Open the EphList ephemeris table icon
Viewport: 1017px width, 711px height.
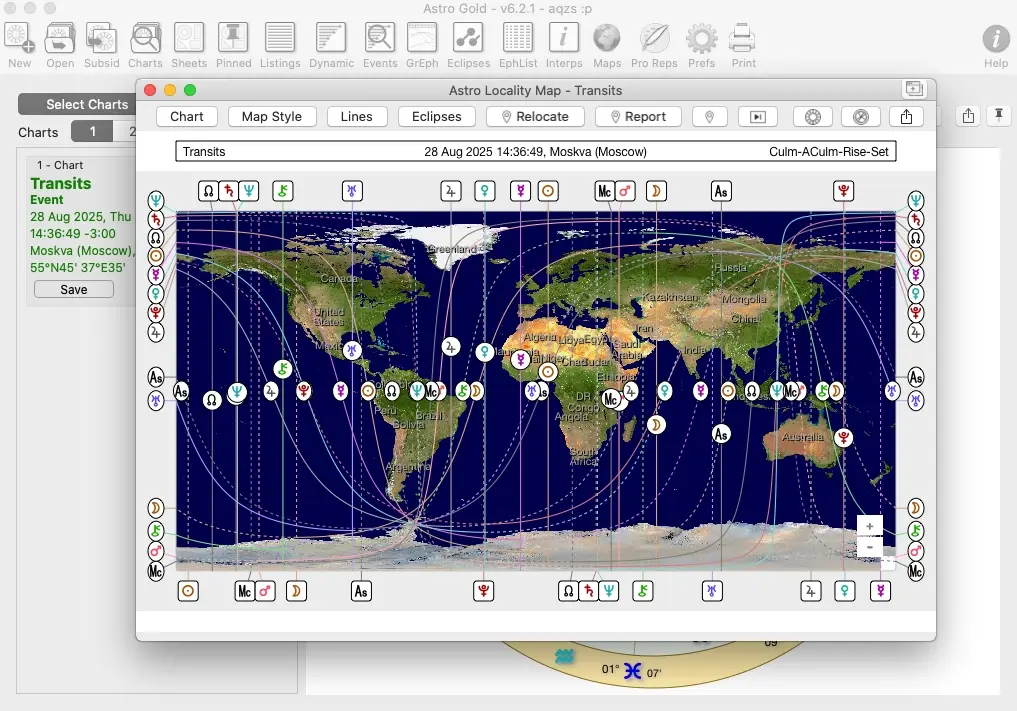coord(518,45)
